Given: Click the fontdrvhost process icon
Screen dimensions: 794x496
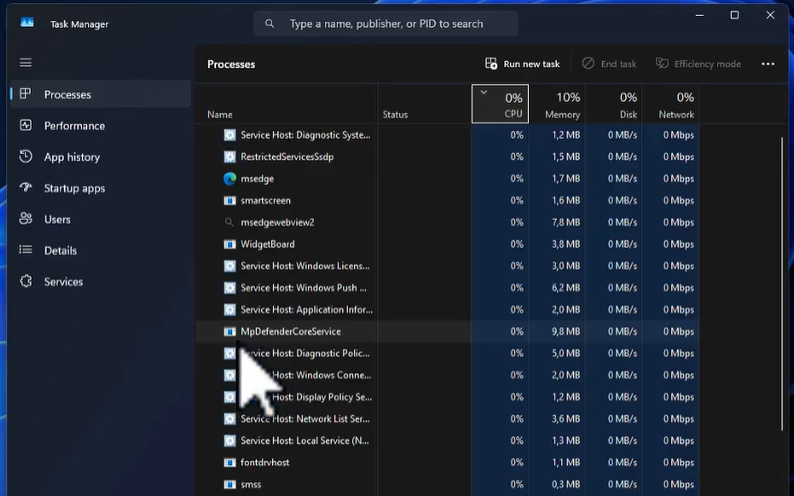Looking at the screenshot, I should 230,462.
